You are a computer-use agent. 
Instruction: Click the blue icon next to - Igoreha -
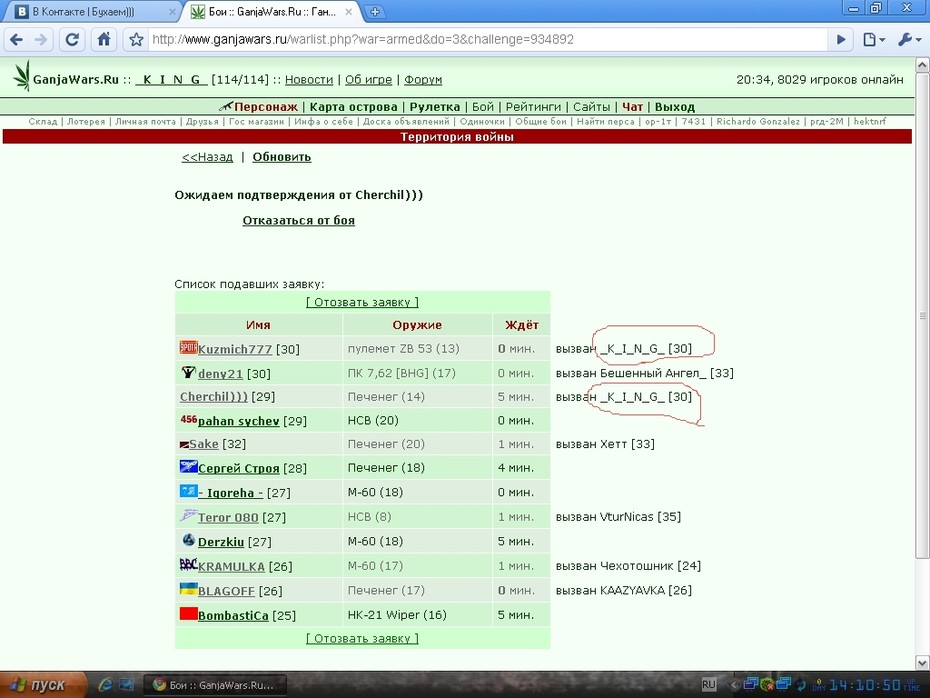(x=189, y=491)
